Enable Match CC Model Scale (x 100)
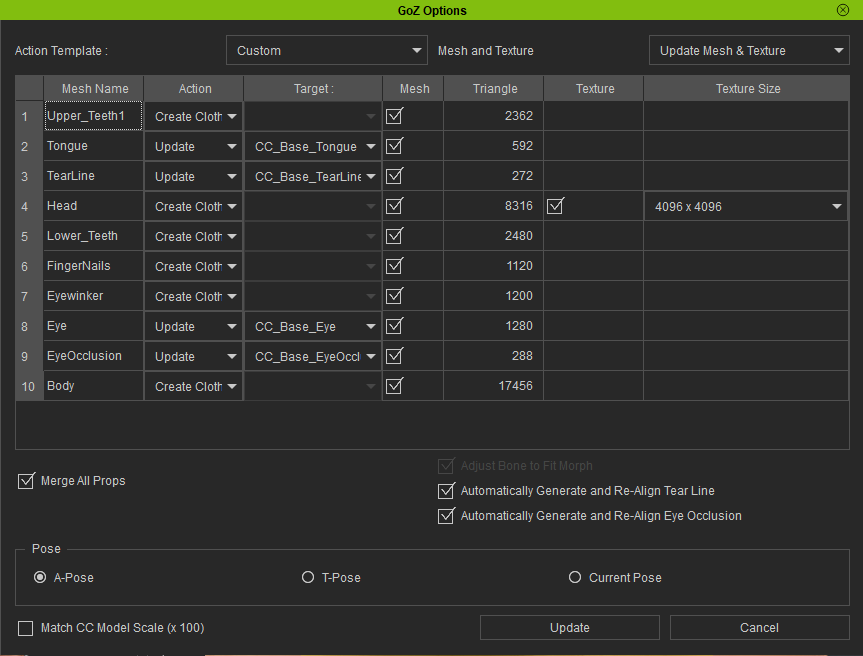Image resolution: width=863 pixels, height=656 pixels. click(27, 629)
